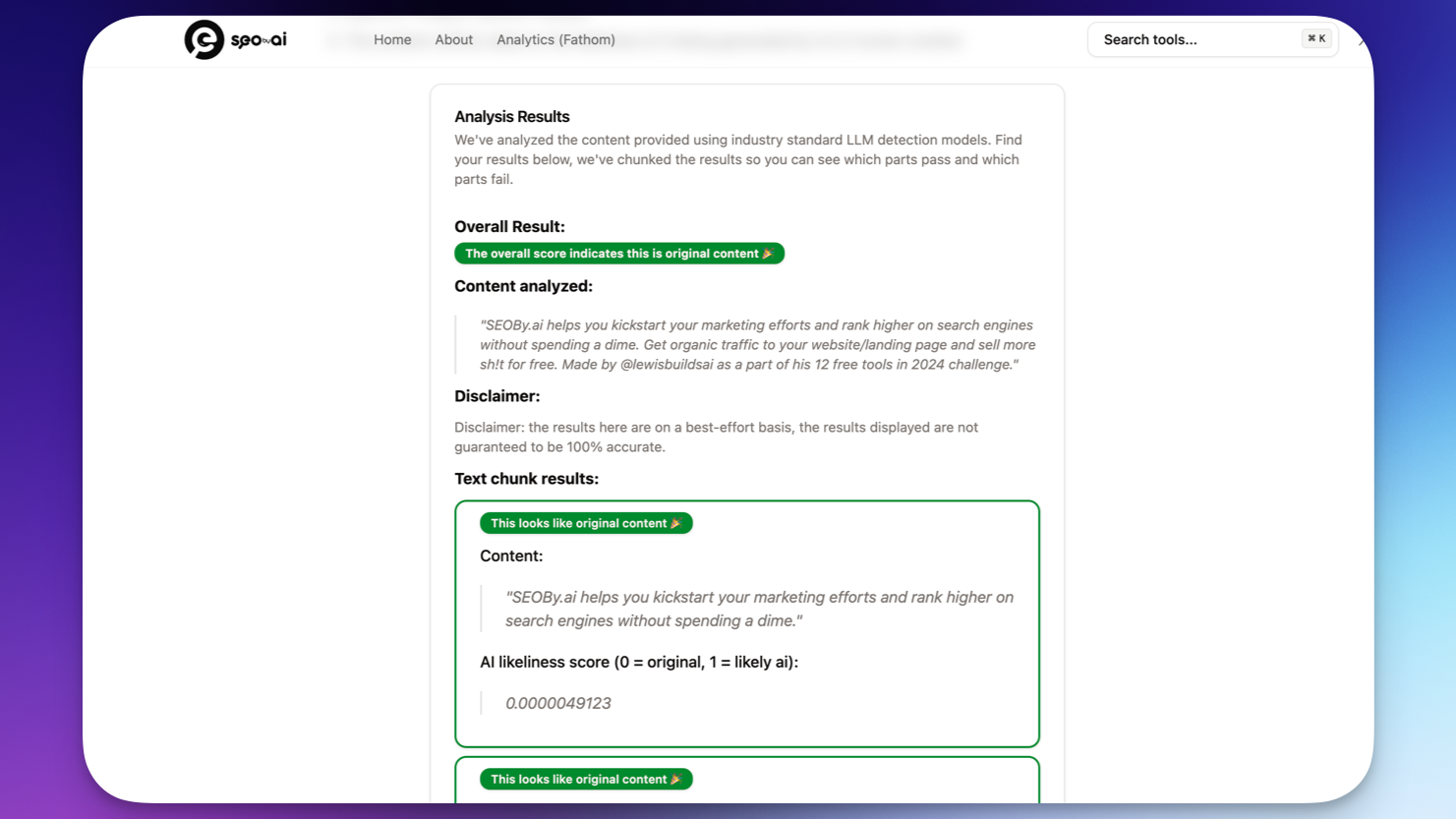Open the About nav link

coord(453,39)
